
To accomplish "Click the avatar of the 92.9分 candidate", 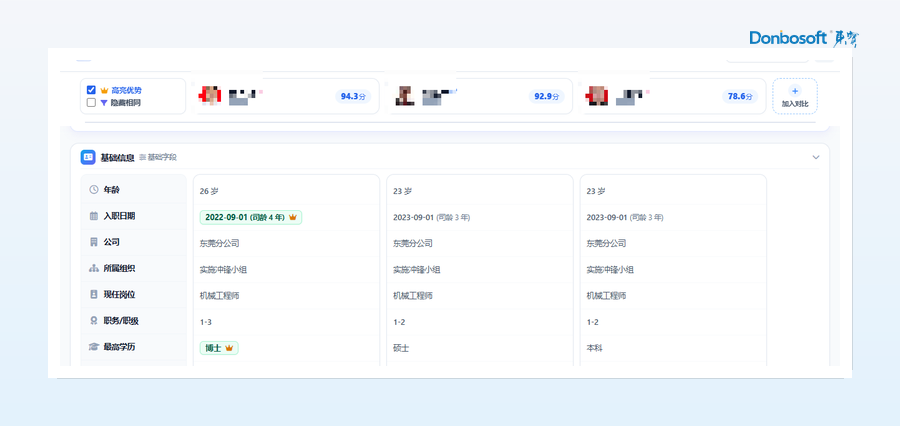I will point(405,95).
